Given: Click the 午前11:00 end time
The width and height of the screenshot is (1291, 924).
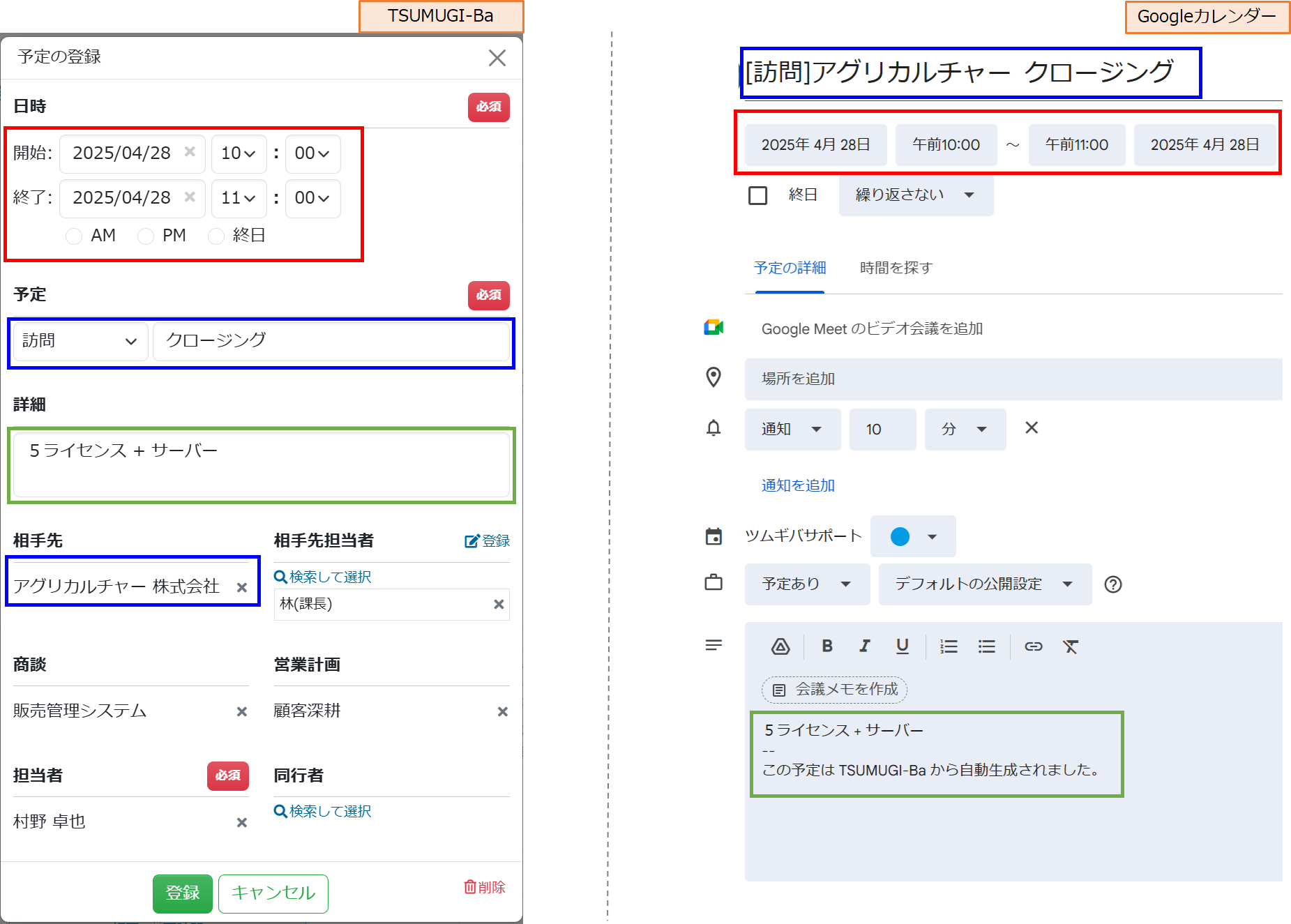Looking at the screenshot, I should [1076, 145].
